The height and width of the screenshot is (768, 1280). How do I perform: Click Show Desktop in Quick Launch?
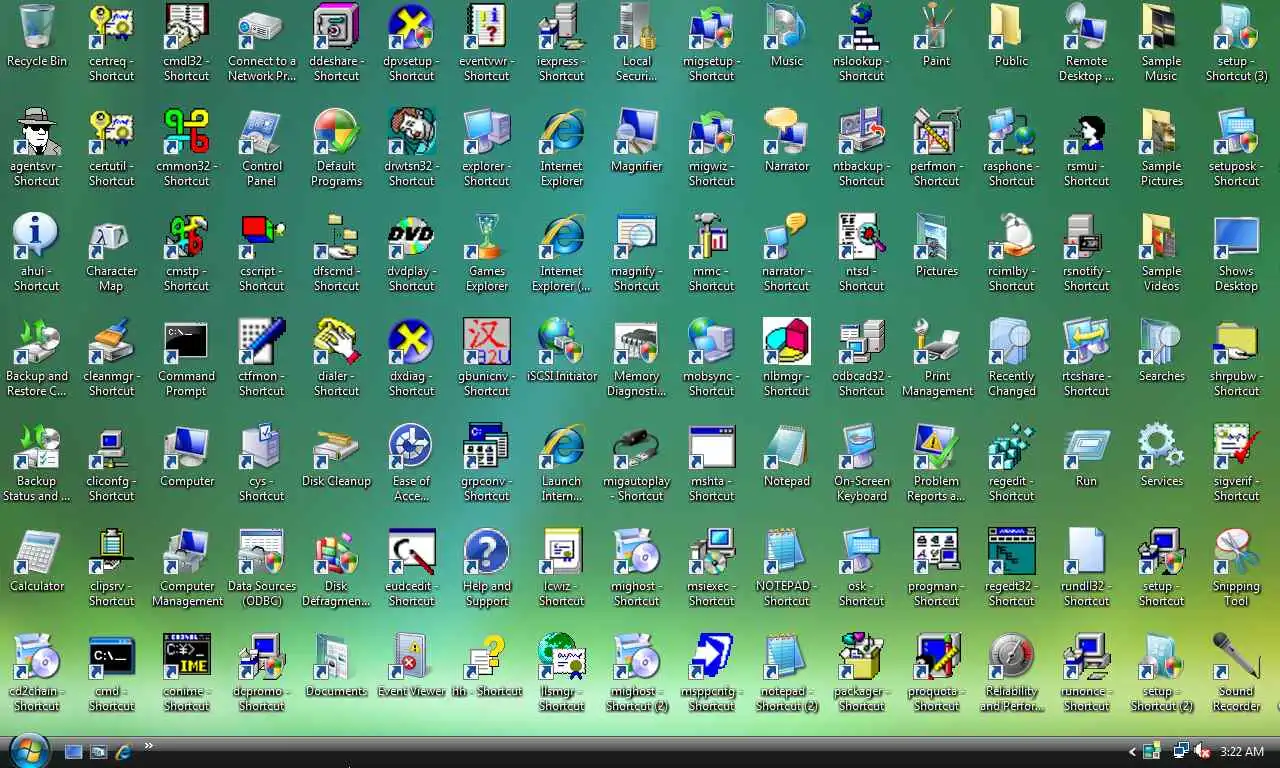(73, 751)
